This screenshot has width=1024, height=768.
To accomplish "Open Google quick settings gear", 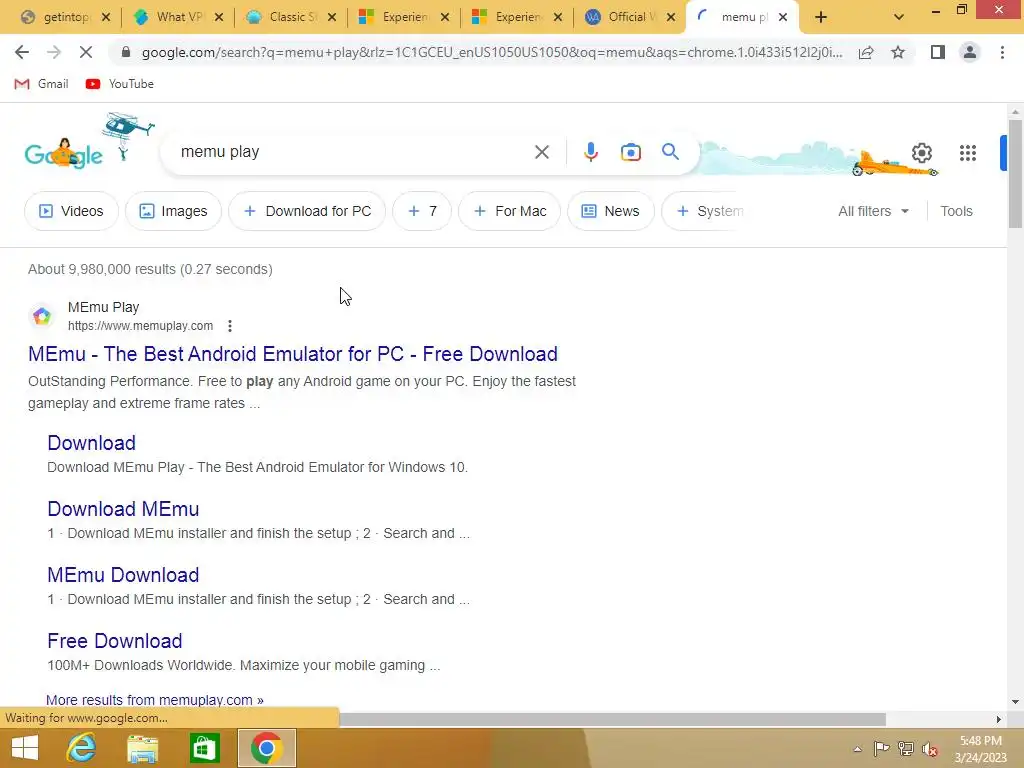I will tap(921, 153).
